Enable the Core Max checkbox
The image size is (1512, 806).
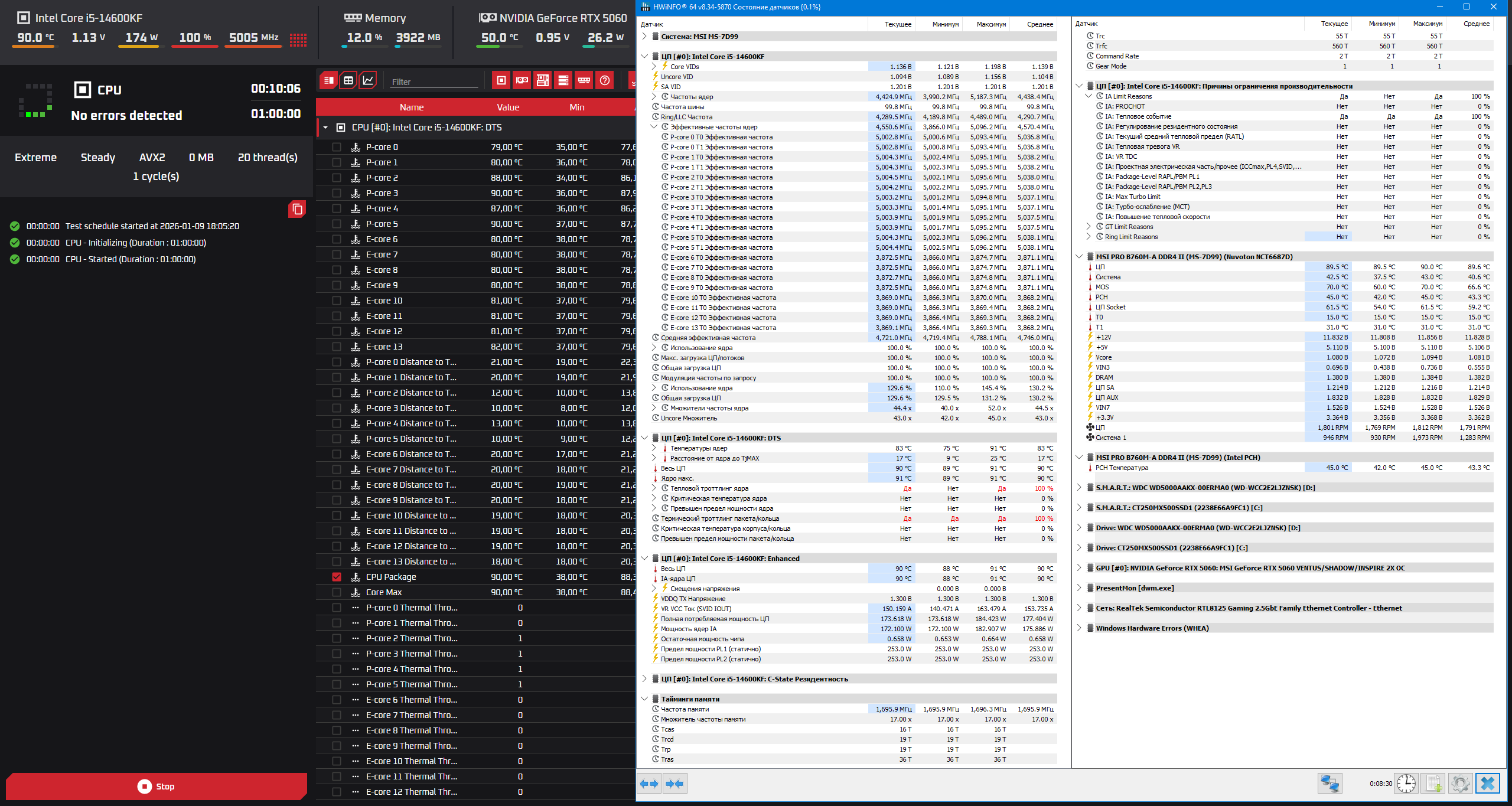pyautogui.click(x=337, y=592)
